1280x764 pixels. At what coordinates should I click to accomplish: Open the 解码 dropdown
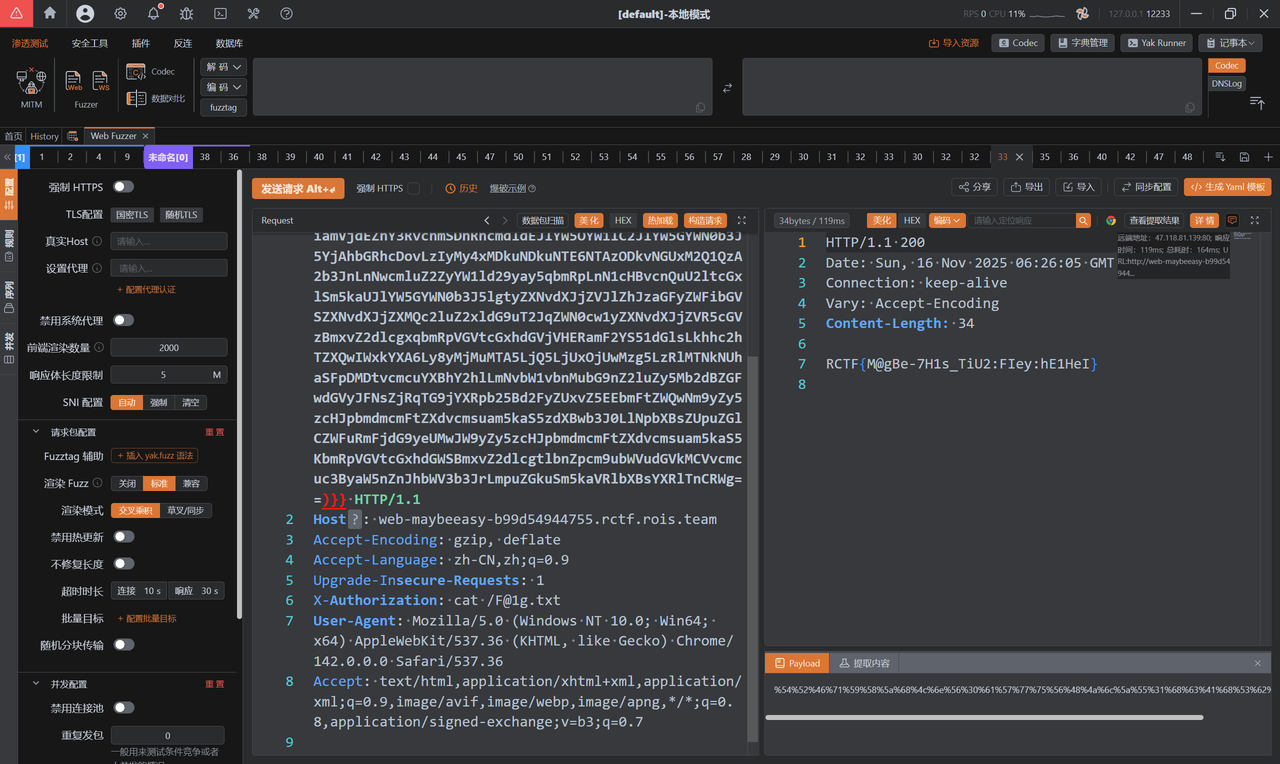(224, 67)
